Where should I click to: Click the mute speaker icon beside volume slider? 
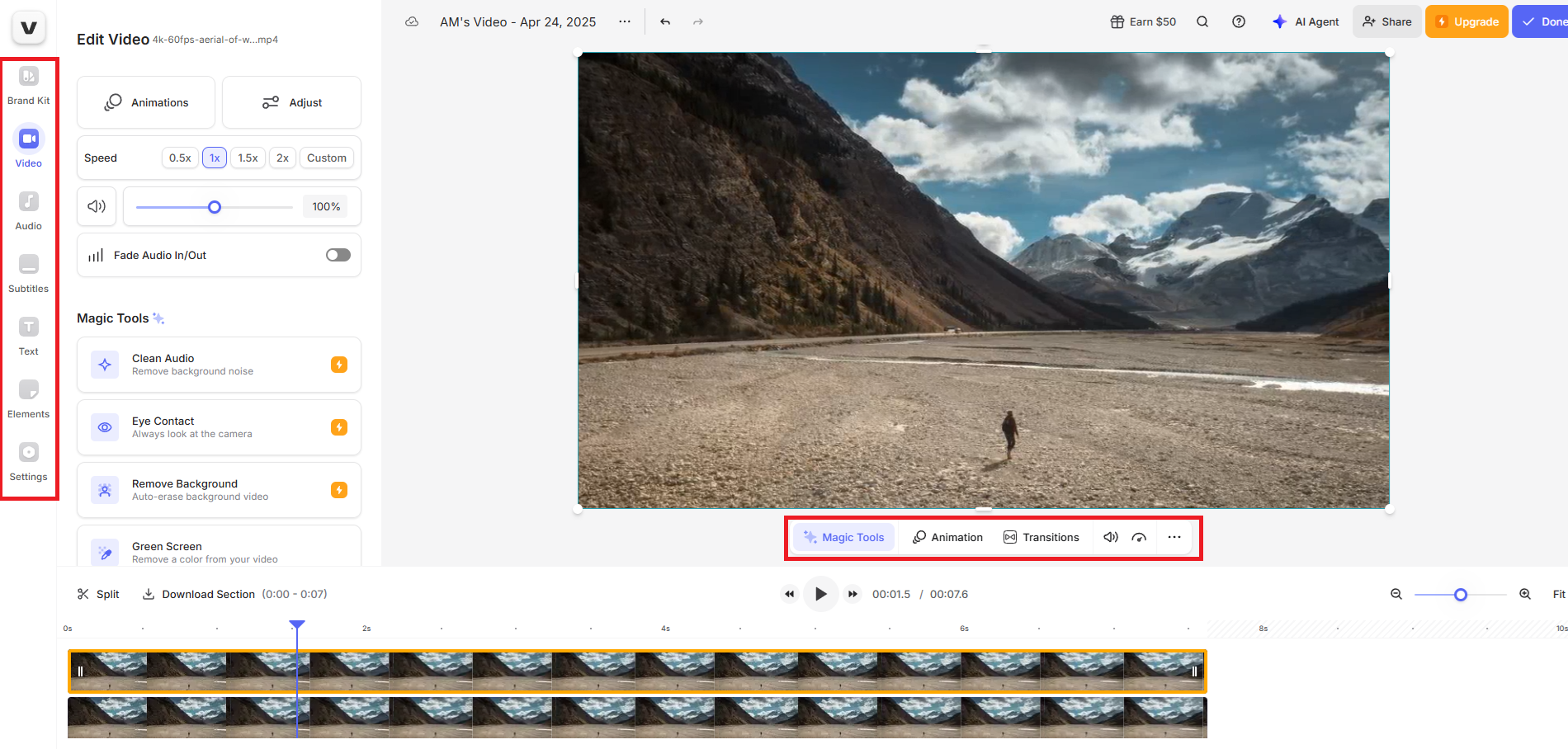click(x=97, y=206)
